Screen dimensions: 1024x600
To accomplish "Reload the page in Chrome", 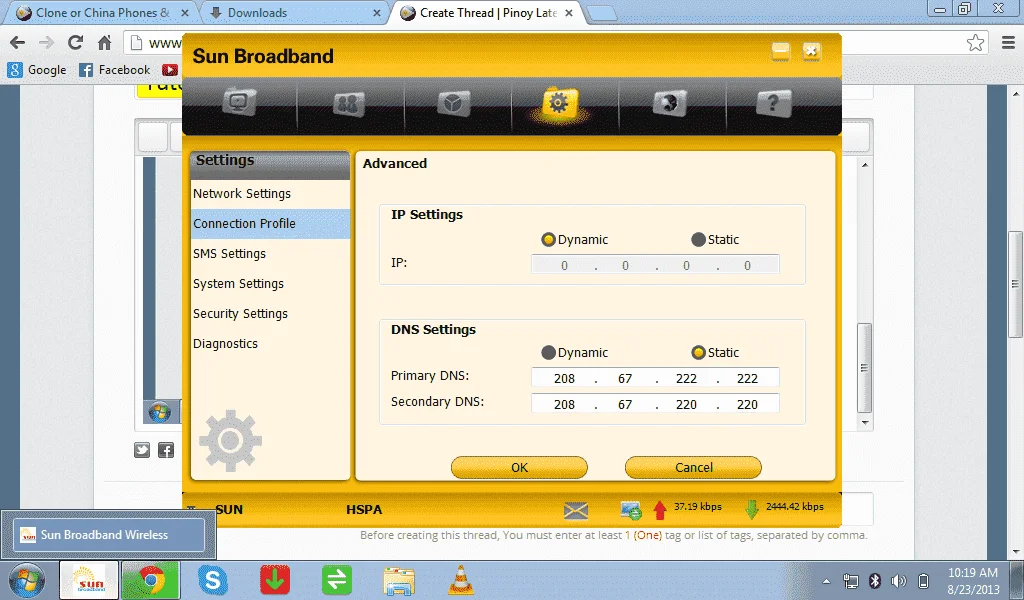I will coord(76,43).
